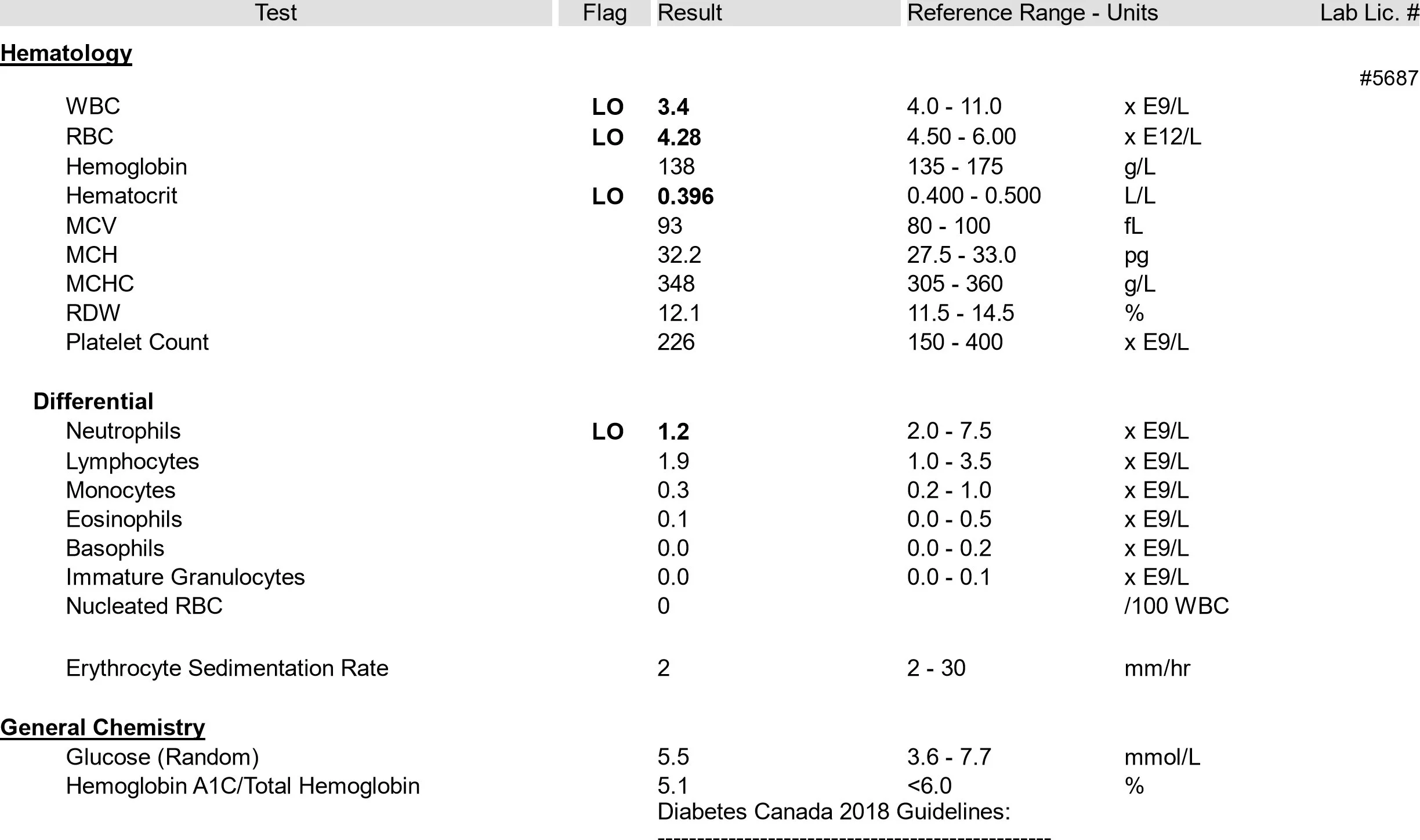The image size is (1420, 840).
Task: Open the General Chemistry section heading
Action: coord(103,727)
